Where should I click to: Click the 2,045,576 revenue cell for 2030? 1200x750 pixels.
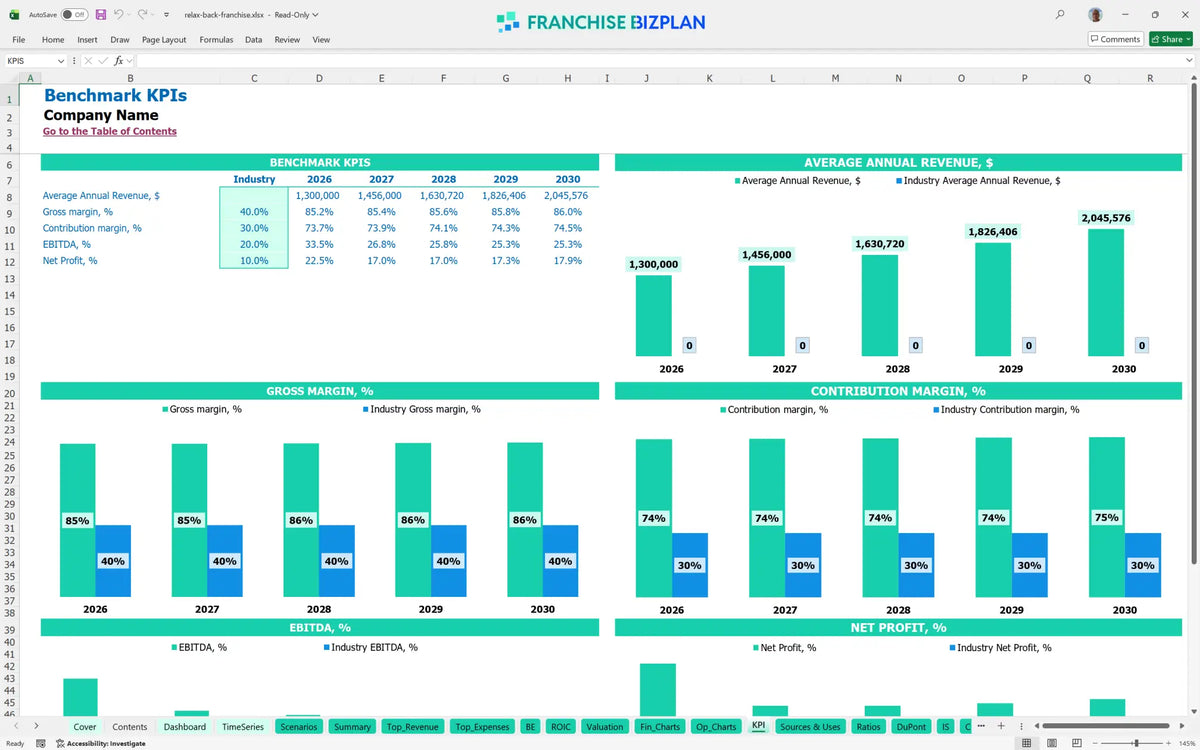[x=566, y=196]
